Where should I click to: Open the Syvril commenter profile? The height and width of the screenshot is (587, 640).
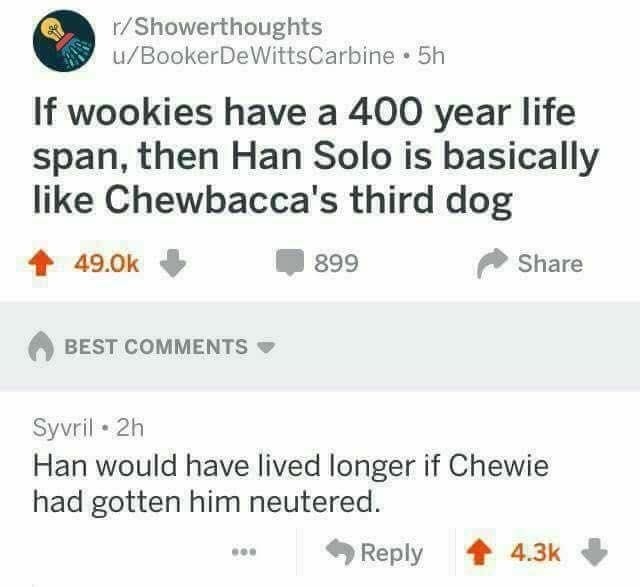pos(63,429)
